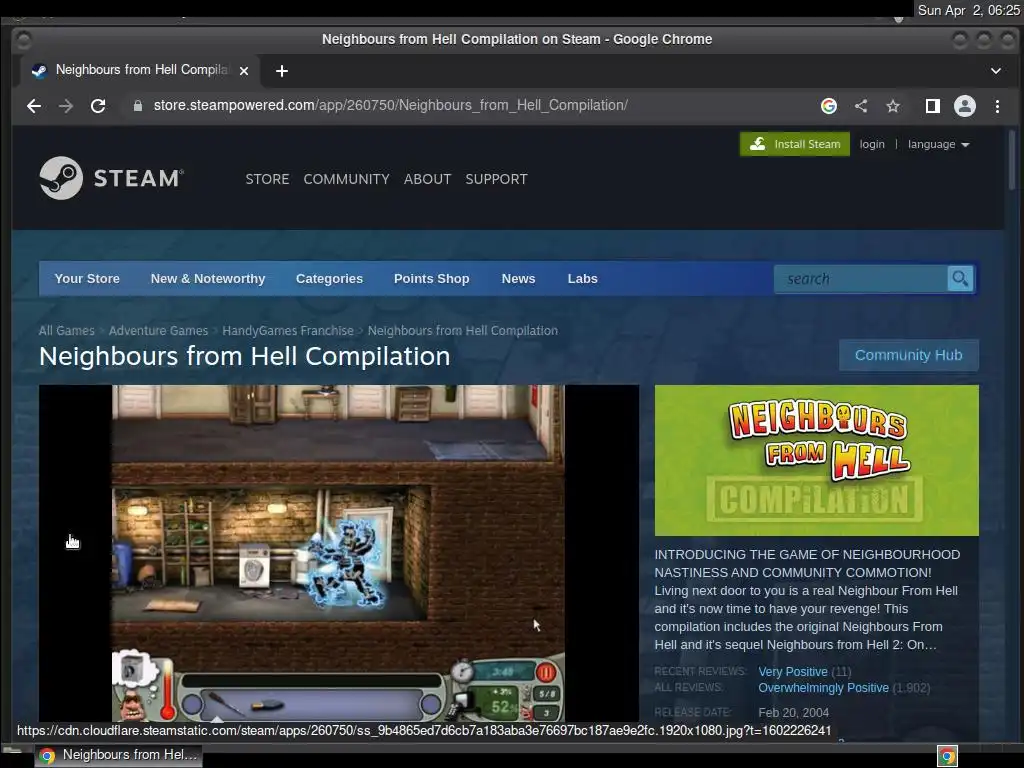Click the address bar URL

point(391,106)
